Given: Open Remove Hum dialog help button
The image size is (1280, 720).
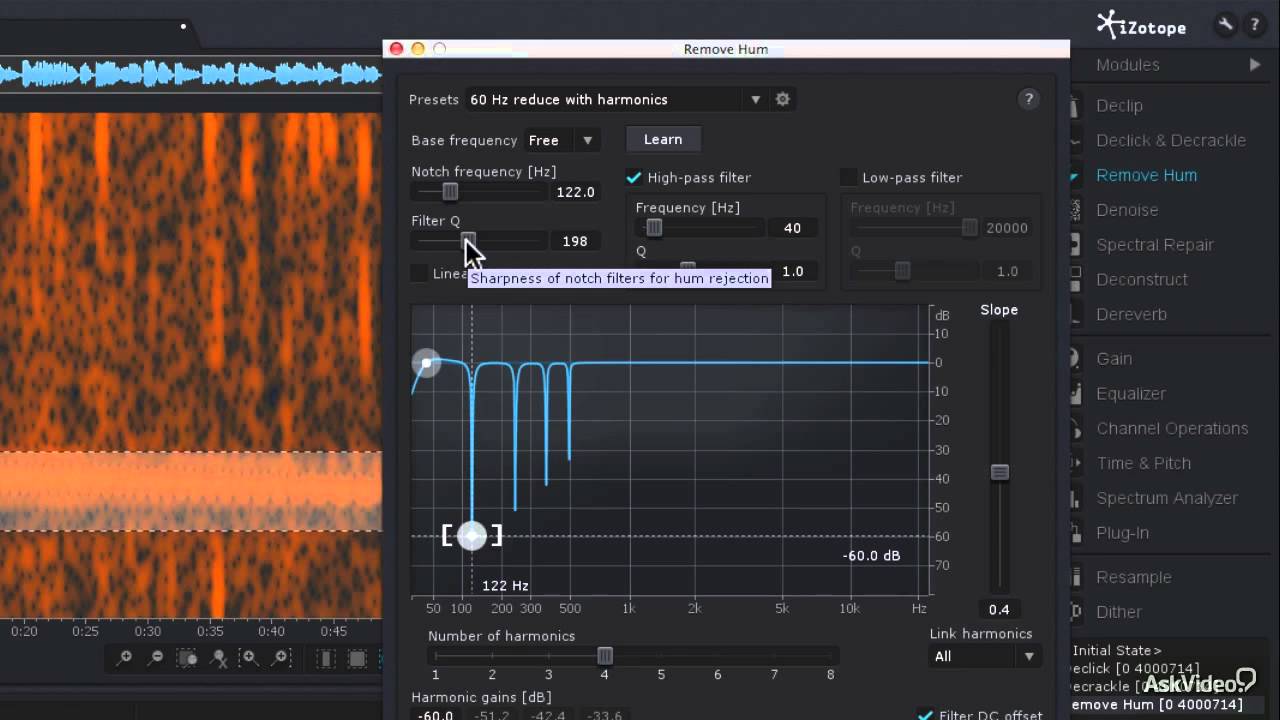Looking at the screenshot, I should [1028, 99].
